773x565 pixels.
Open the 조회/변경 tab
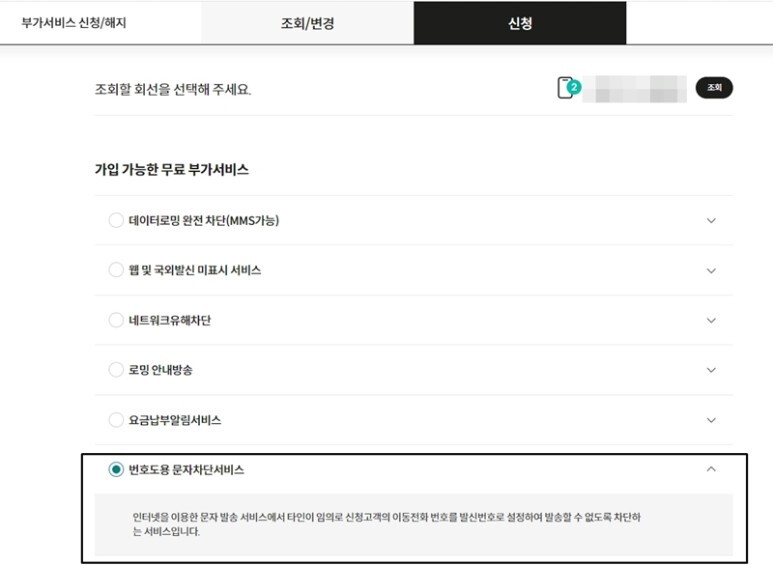pos(308,23)
